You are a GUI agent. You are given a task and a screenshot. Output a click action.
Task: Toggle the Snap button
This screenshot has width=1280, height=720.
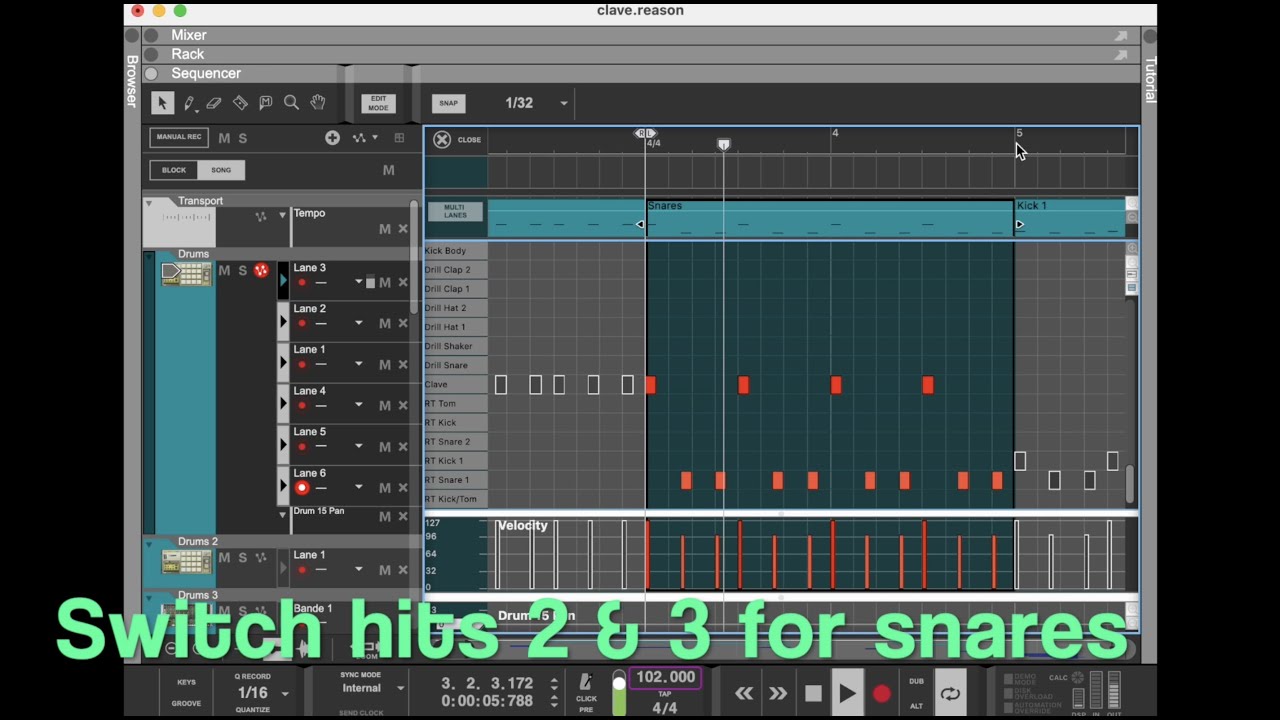[448, 103]
